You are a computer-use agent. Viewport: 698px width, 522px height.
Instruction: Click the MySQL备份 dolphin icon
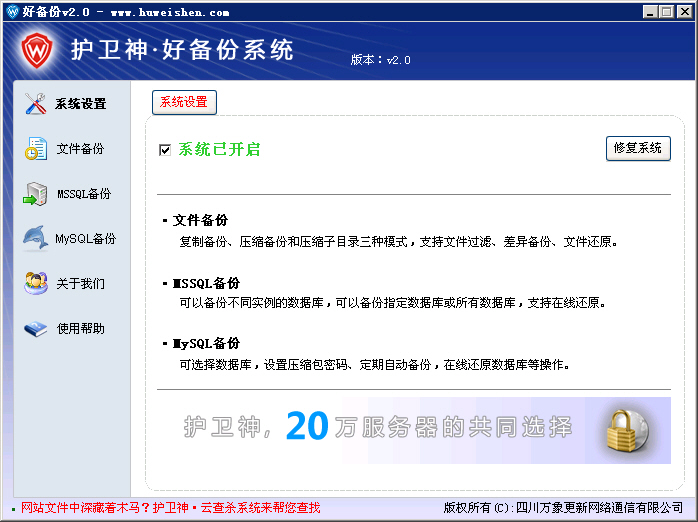(36, 238)
